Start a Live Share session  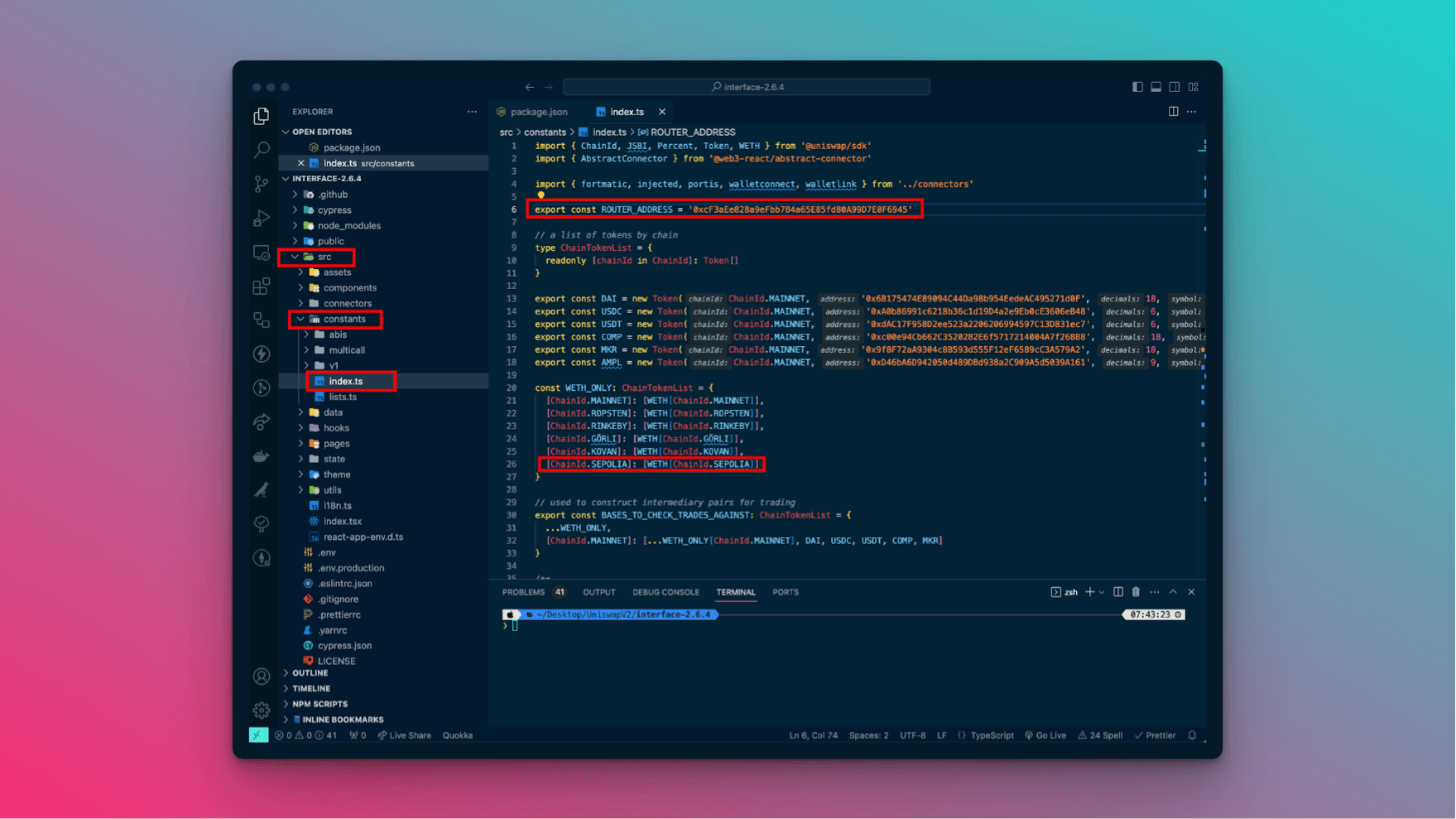tap(405, 735)
